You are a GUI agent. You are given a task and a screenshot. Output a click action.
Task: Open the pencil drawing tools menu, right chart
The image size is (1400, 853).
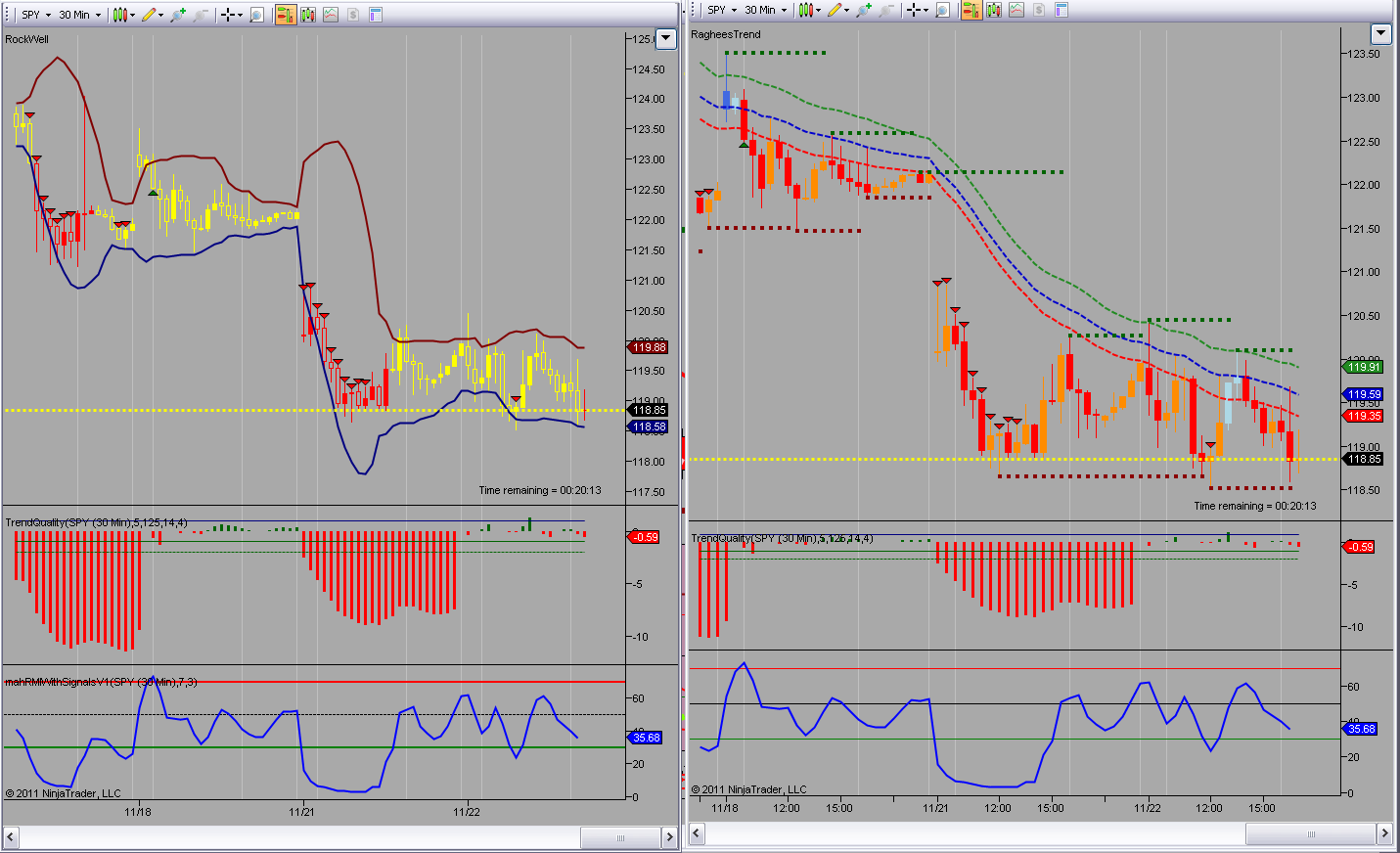[837, 10]
